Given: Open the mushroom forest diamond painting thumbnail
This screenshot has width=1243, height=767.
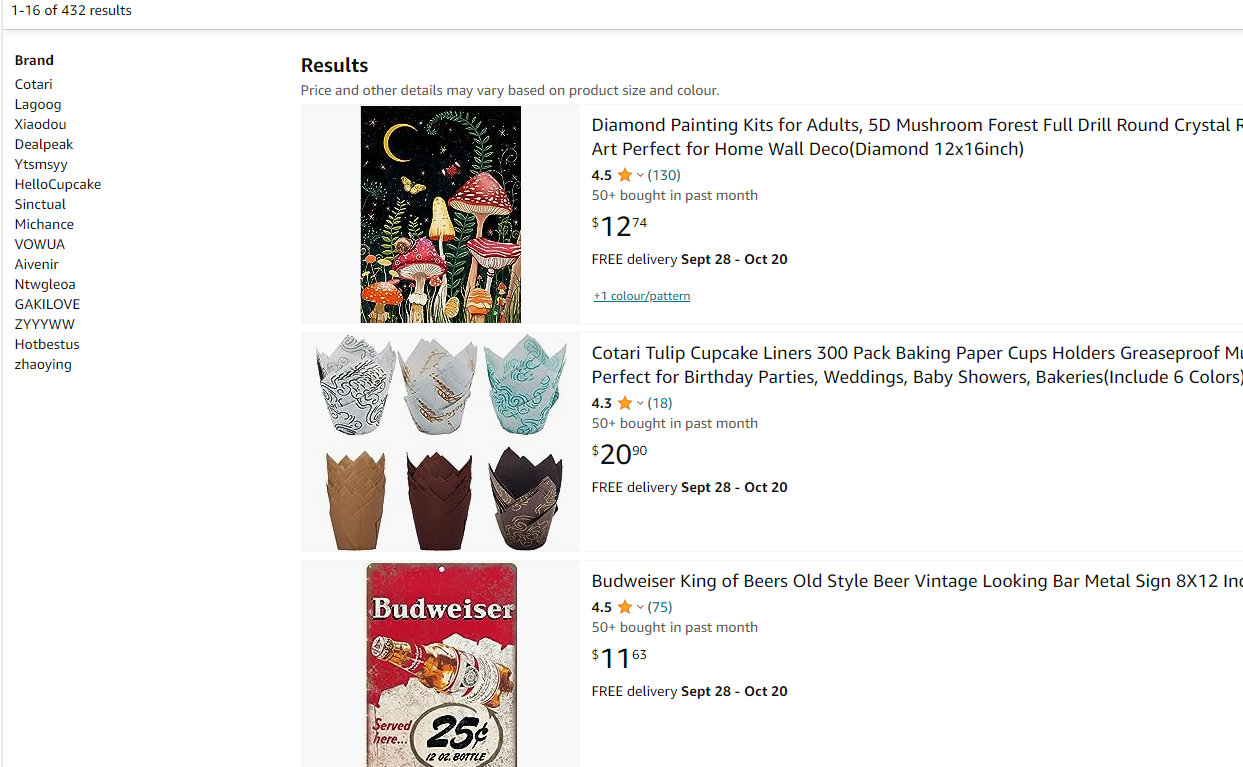Looking at the screenshot, I should [x=440, y=214].
